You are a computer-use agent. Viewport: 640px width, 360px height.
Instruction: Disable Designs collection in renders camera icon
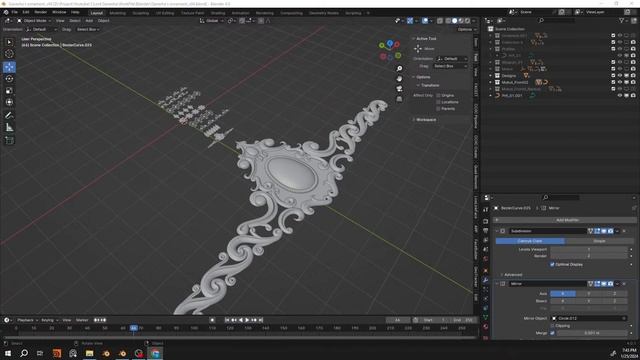pyautogui.click(x=633, y=76)
